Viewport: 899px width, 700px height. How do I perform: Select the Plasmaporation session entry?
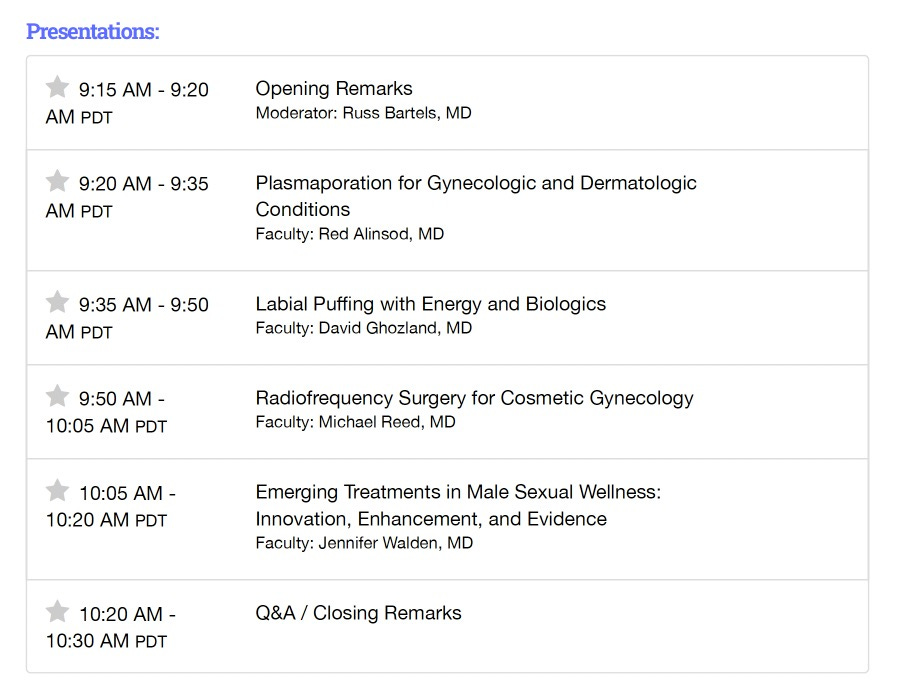tap(476, 196)
